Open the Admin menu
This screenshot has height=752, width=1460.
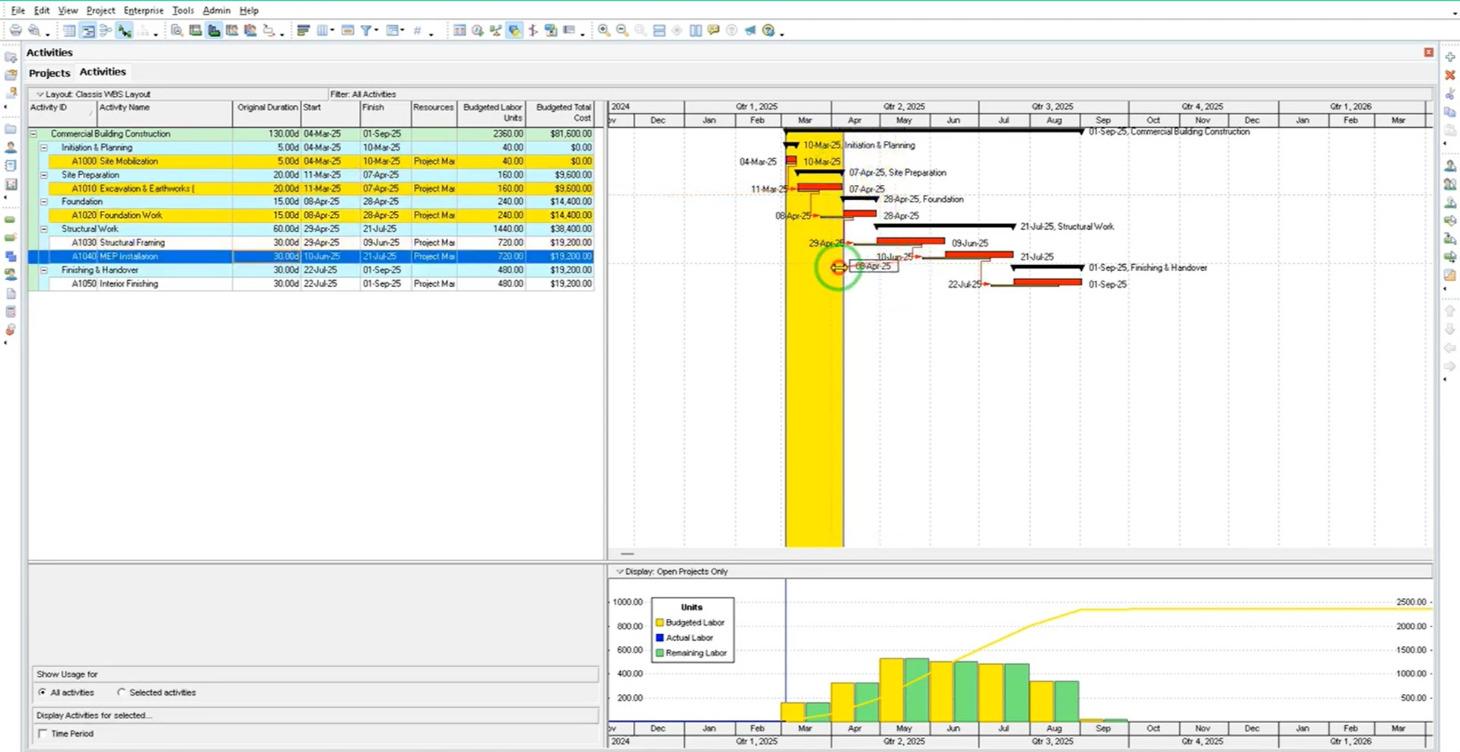[x=216, y=10]
